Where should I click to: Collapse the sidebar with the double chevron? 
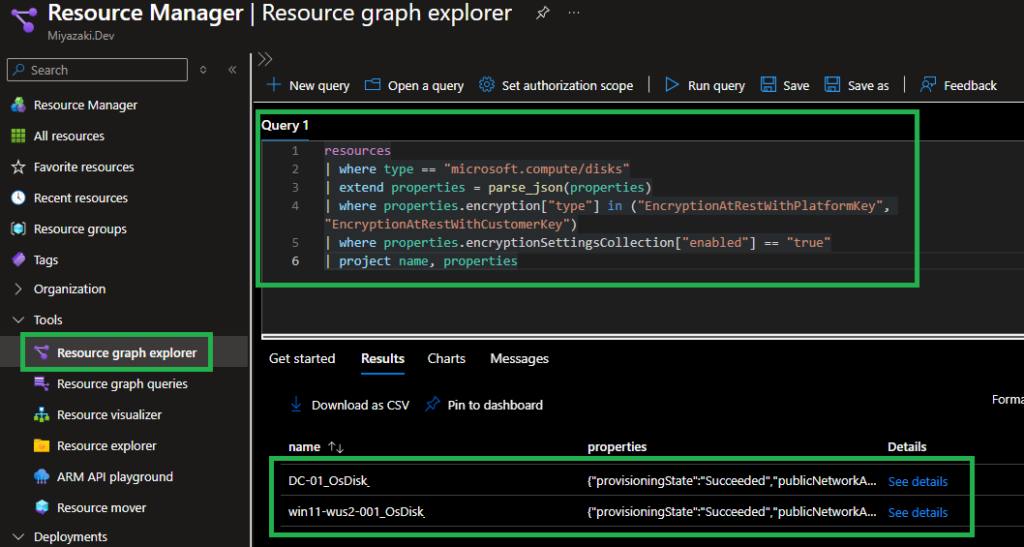(x=232, y=70)
